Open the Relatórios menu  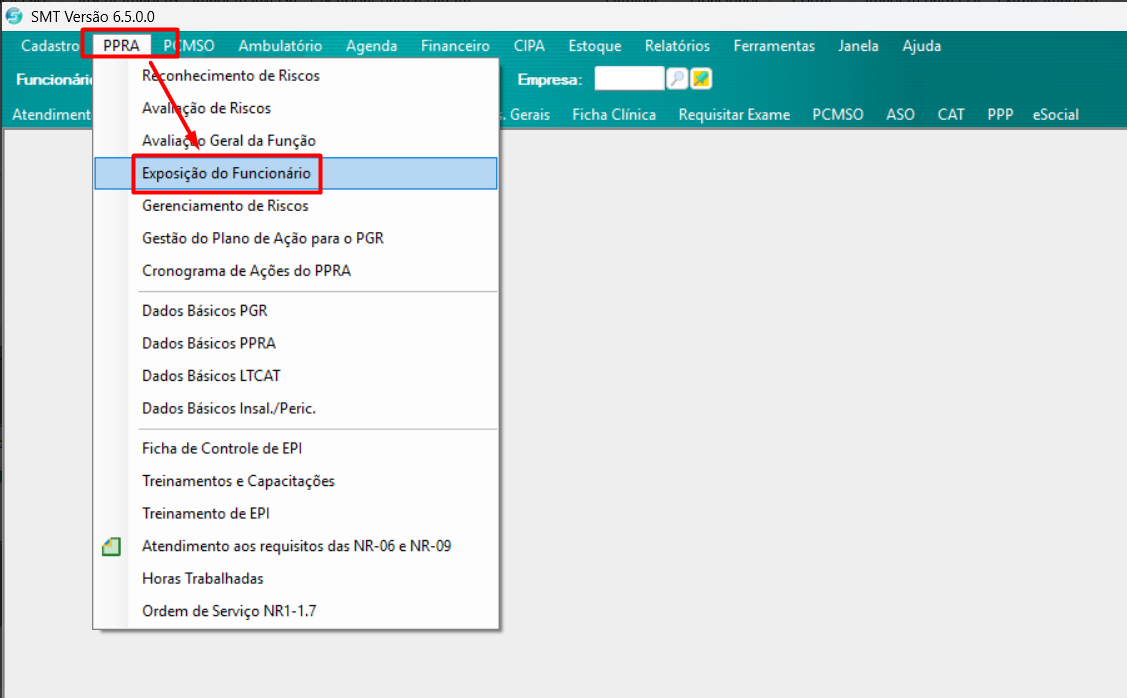[677, 46]
